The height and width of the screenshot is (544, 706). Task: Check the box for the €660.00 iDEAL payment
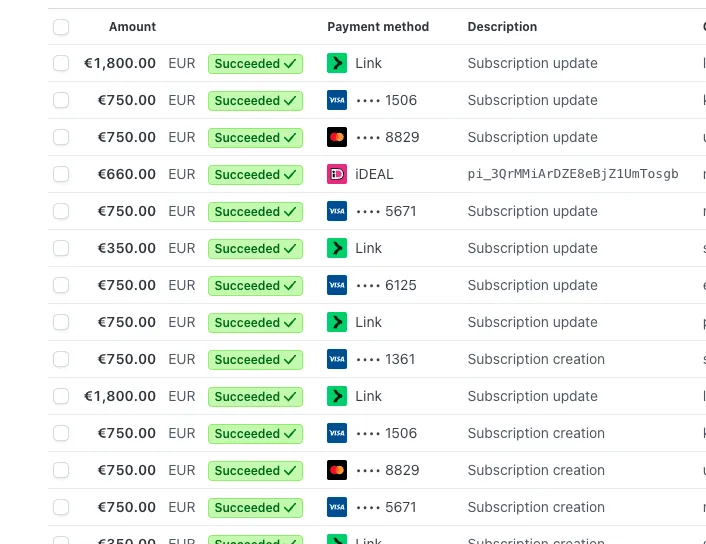click(x=61, y=174)
